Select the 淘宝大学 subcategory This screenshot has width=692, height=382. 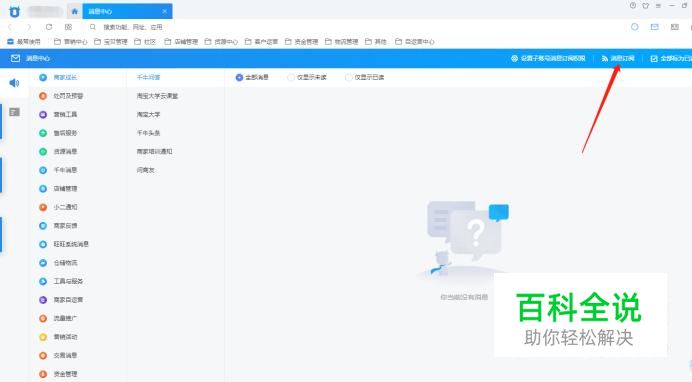click(148, 114)
